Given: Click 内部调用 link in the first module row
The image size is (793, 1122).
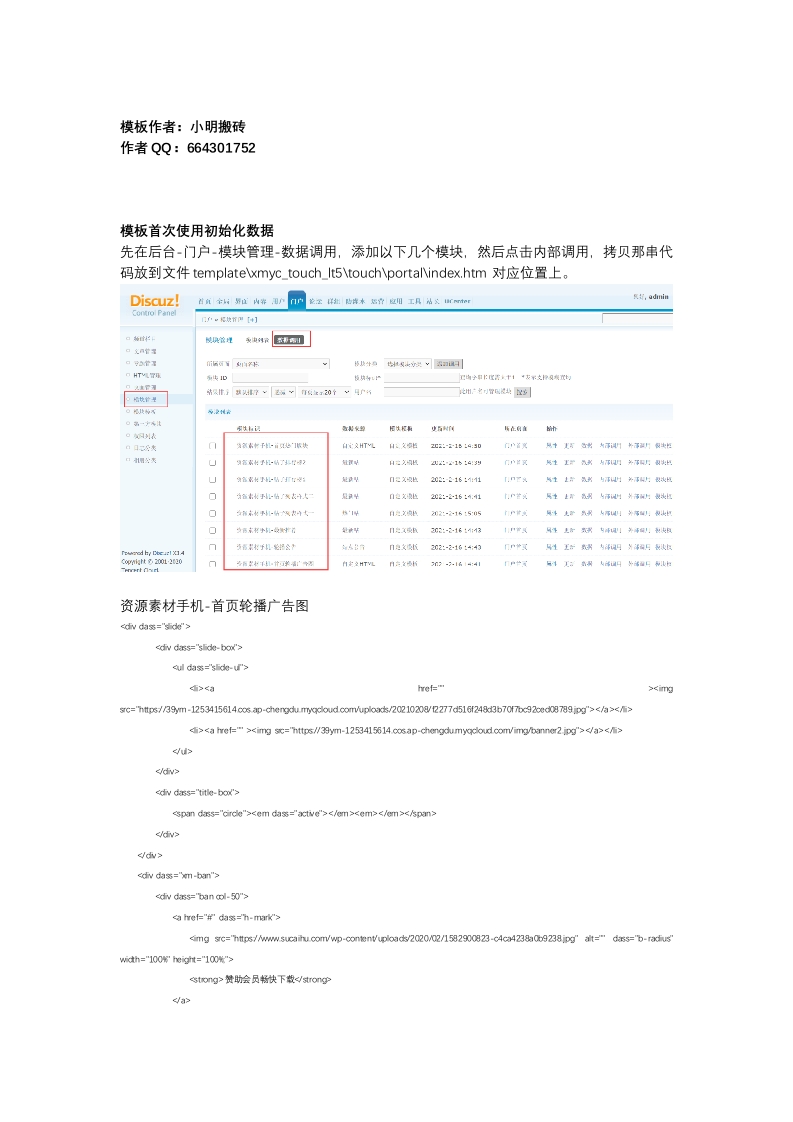Looking at the screenshot, I should 610,445.
